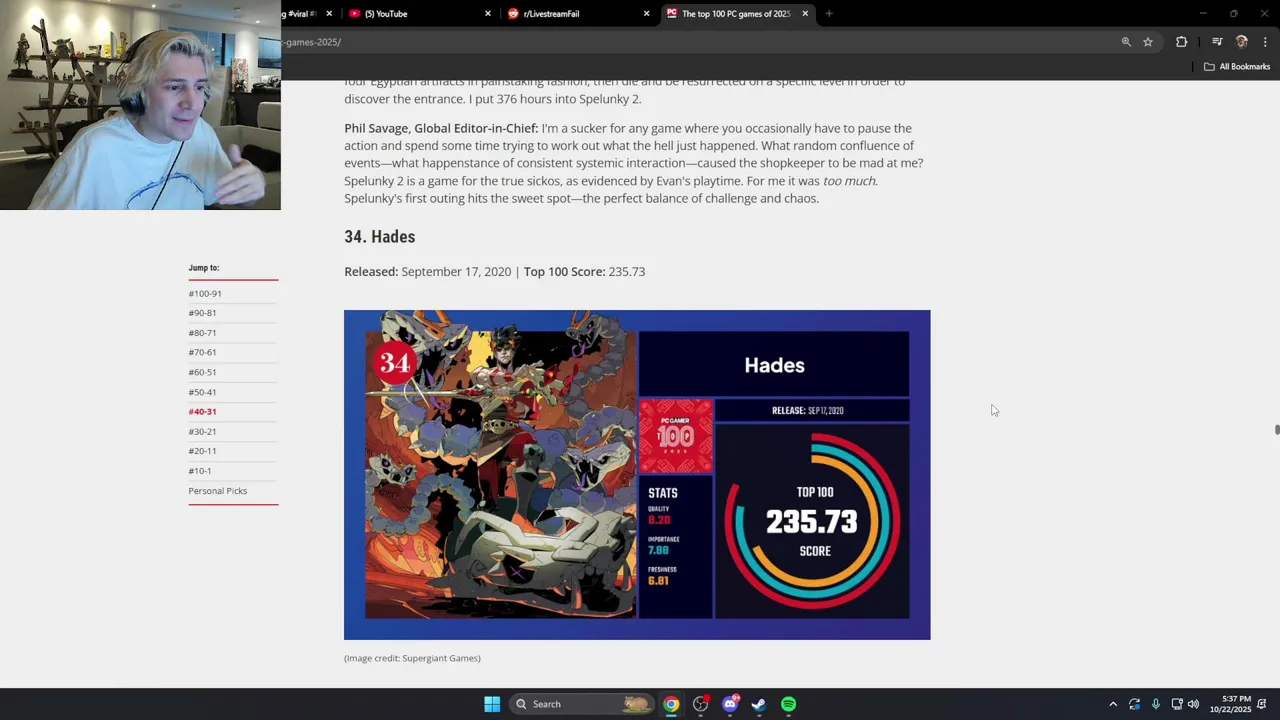Click the page vertical scrollbar thumb
Viewport: 1280px width, 720px height.
(1276, 430)
